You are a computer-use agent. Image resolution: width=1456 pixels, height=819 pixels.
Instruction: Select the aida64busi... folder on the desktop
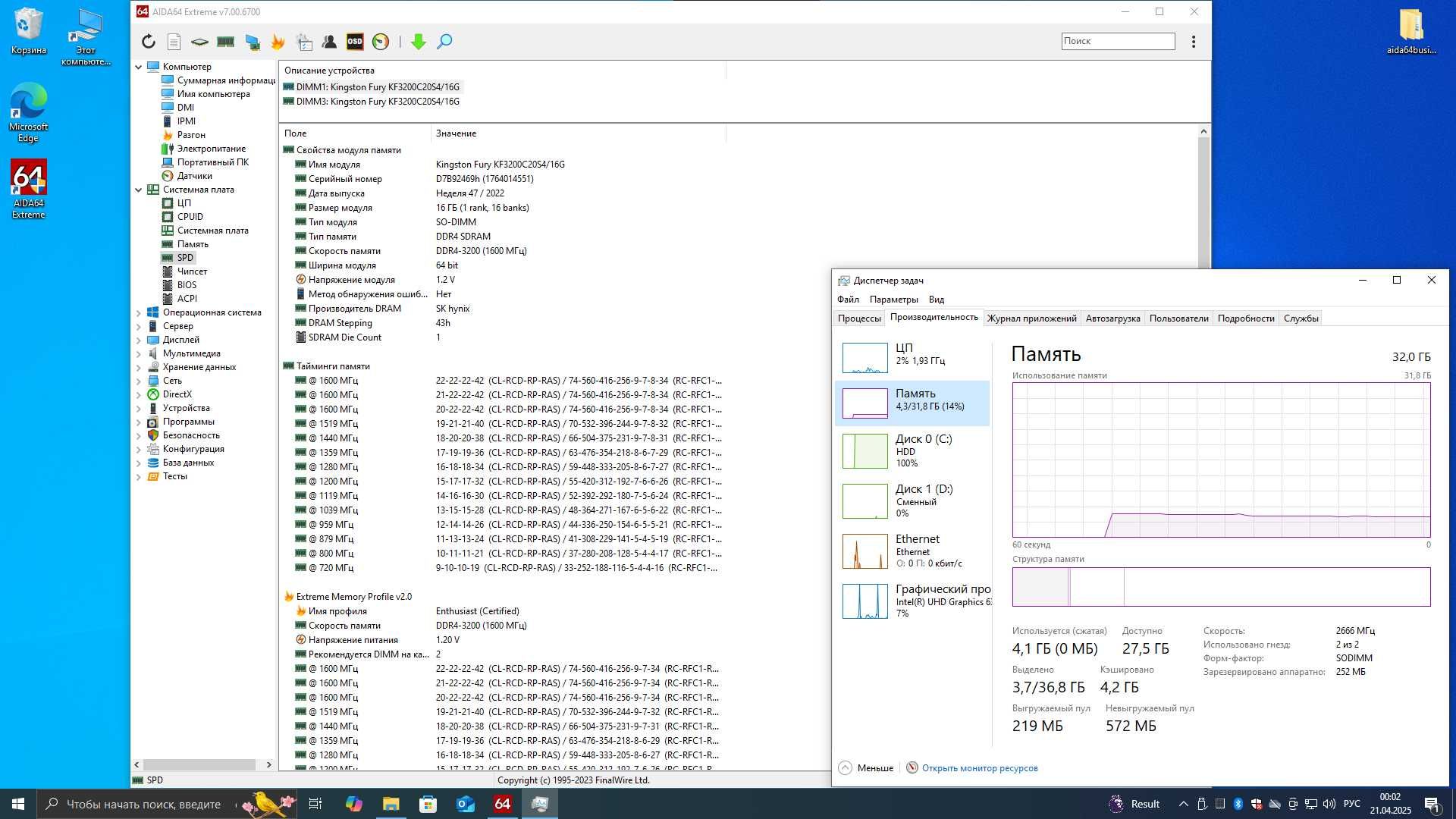tap(1410, 31)
